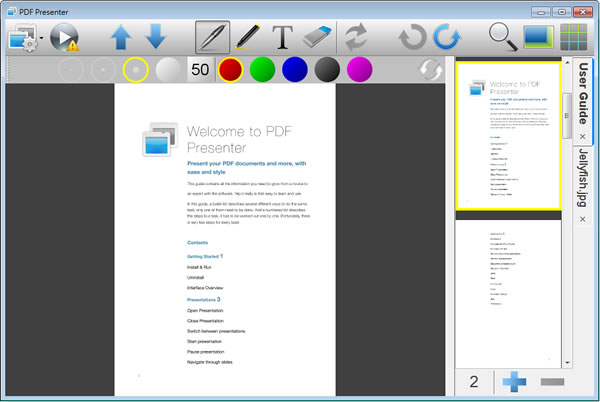Choose the yellow-outlined pen size circle

[136, 70]
